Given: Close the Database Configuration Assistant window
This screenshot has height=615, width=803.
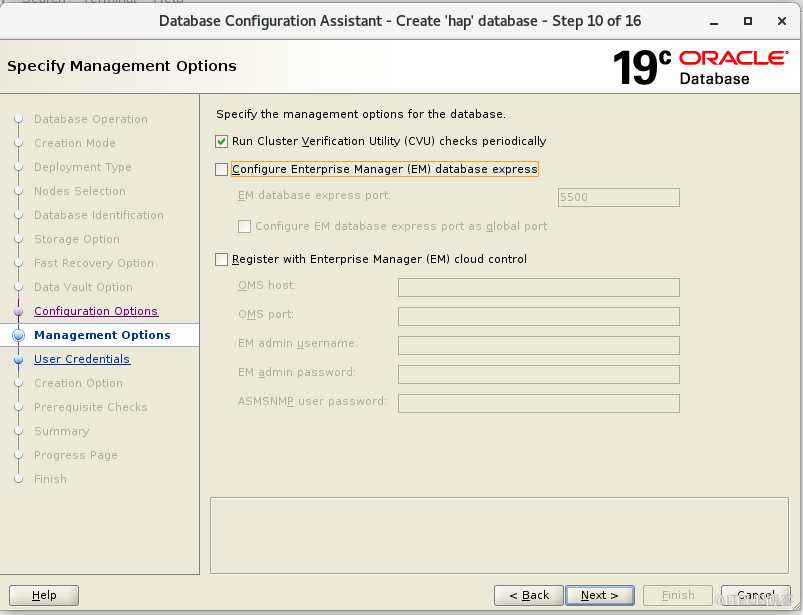Looking at the screenshot, I should click(781, 22).
